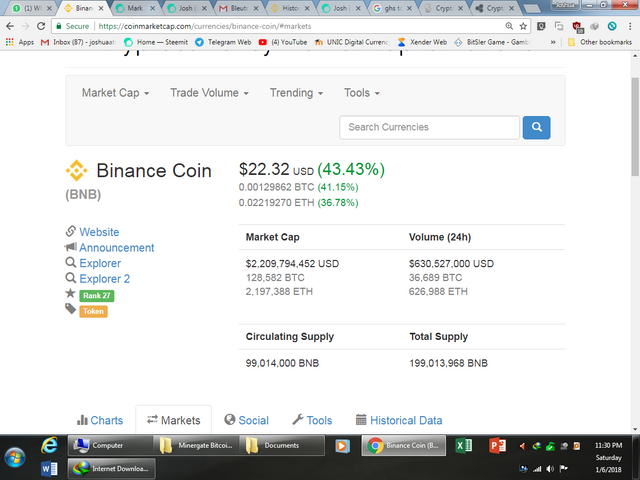Image resolution: width=640 pixels, height=480 pixels.
Task: Switch to the Gmail 'Bleut' browser tab
Action: click(238, 8)
